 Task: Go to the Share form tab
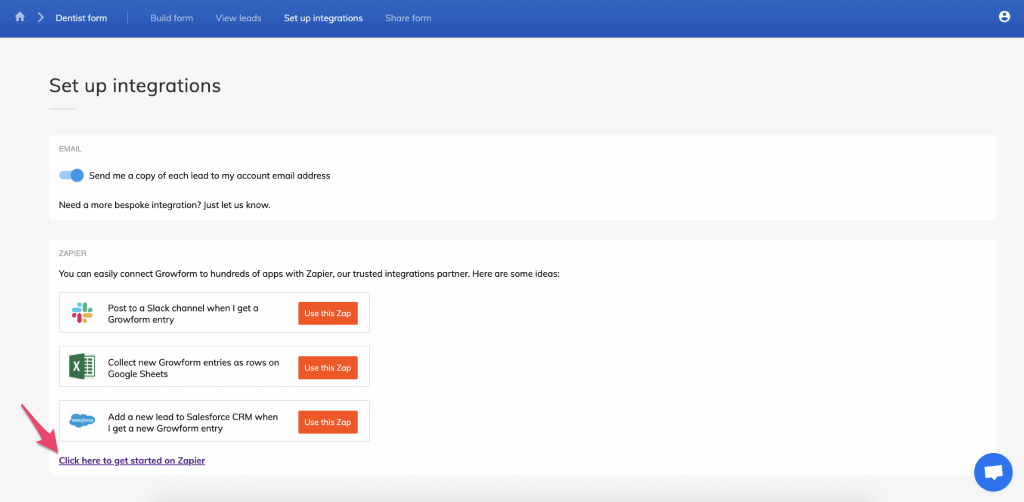tap(408, 18)
